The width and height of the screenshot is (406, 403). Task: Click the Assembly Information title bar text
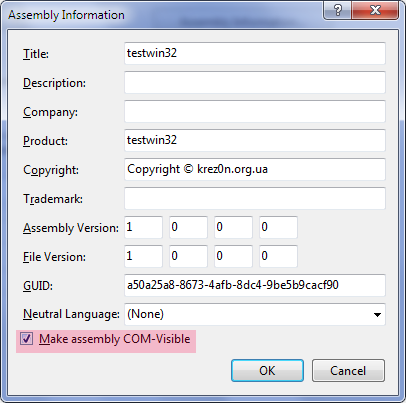click(66, 15)
